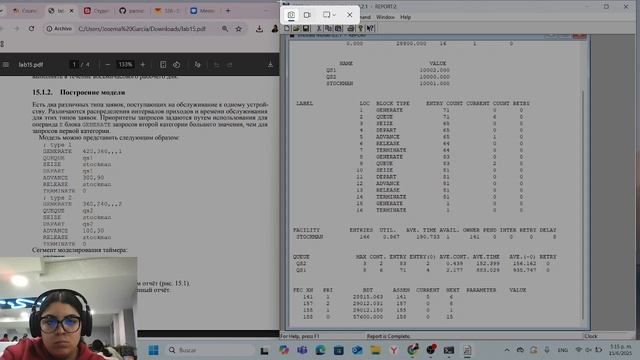Open a new browser tab with the plus button
Screen dimensions: 640x360
click(228, 11)
